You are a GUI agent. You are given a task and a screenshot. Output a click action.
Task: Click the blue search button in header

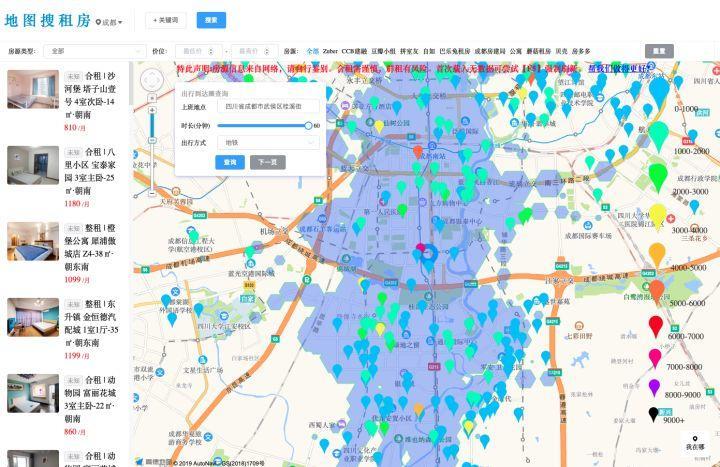[x=211, y=20]
